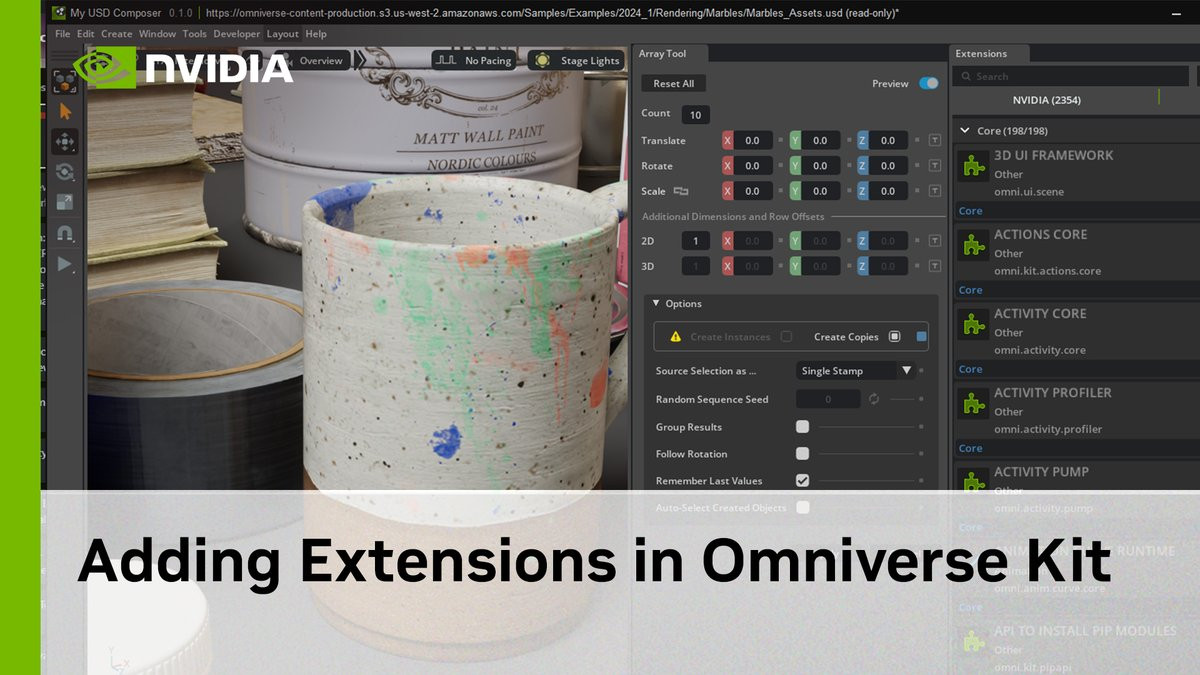
Task: Activate the Scale tool in viewport toolbar
Action: (x=65, y=202)
